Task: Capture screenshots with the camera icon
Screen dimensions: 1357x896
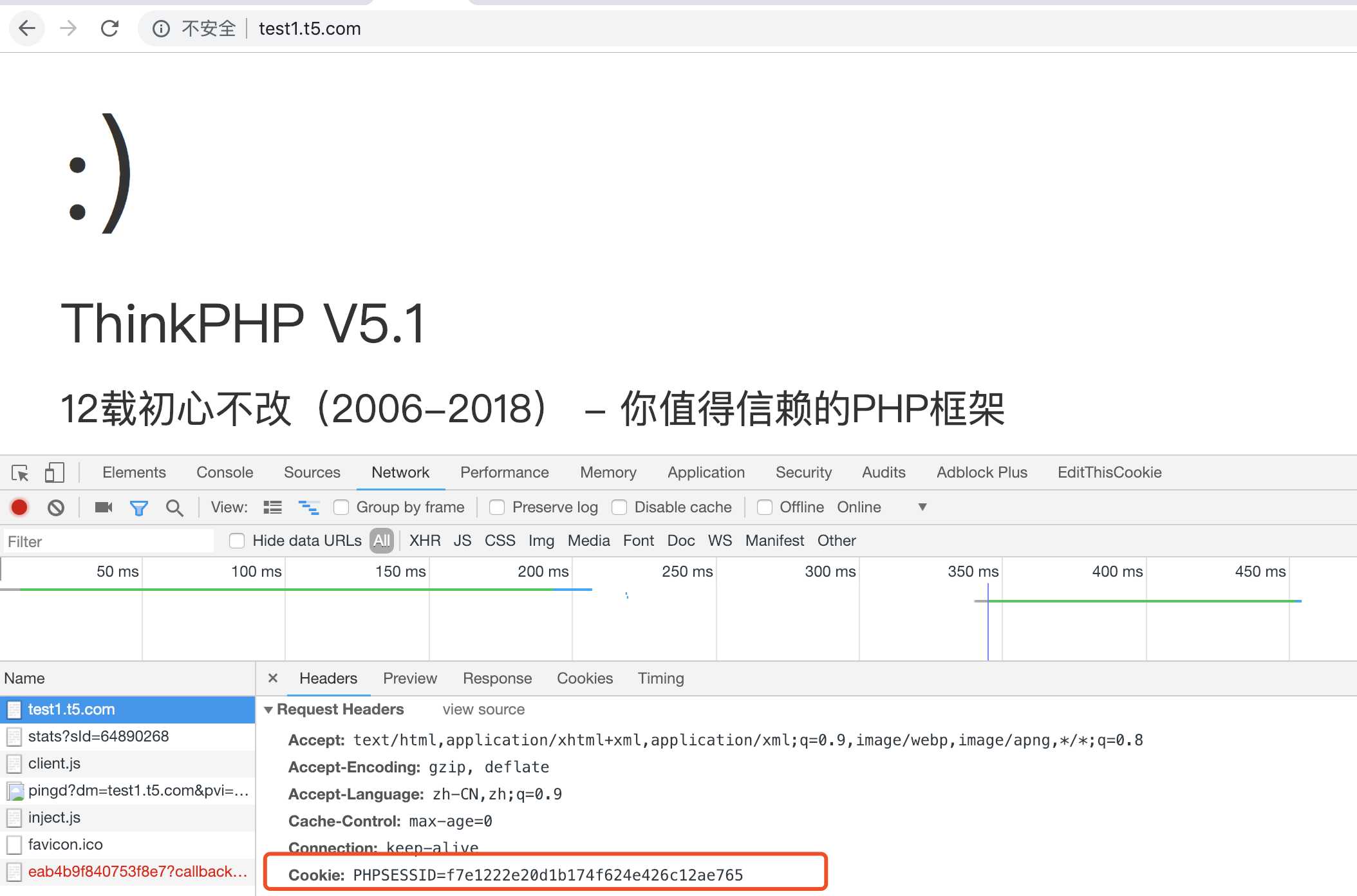Action: [x=104, y=508]
